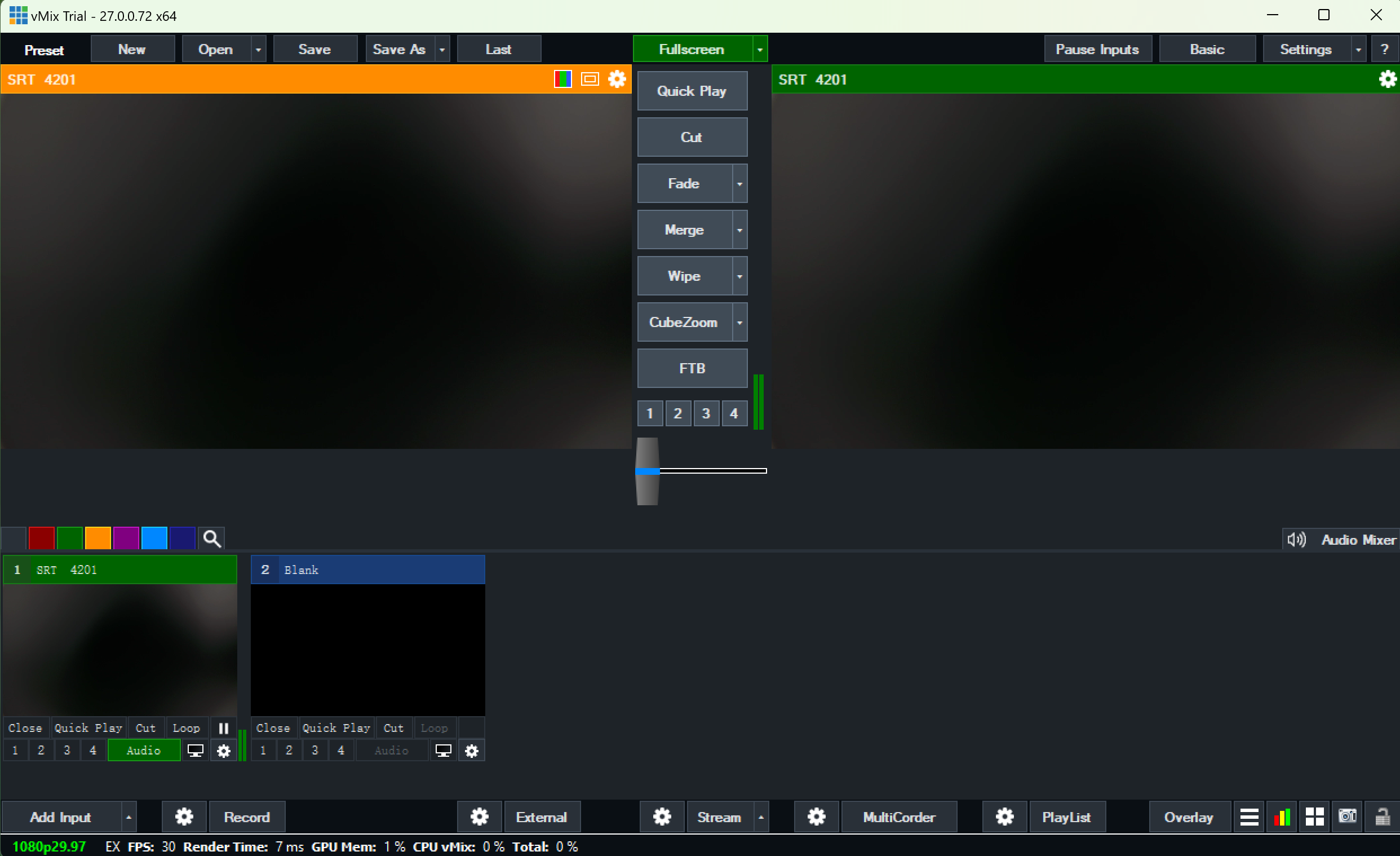
Task: Click the transition T-bar slider handle
Action: click(x=647, y=471)
